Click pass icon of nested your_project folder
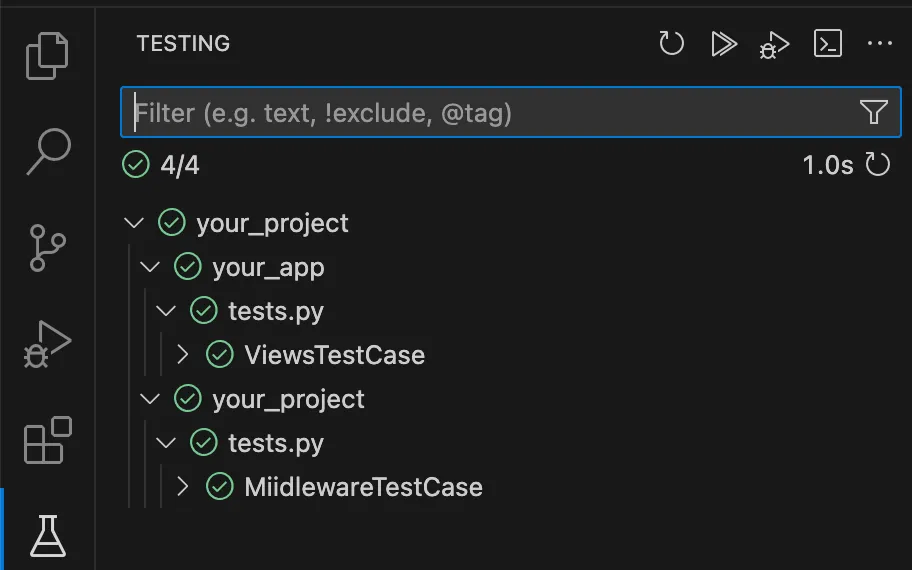Image resolution: width=912 pixels, height=570 pixels. pyautogui.click(x=187, y=399)
